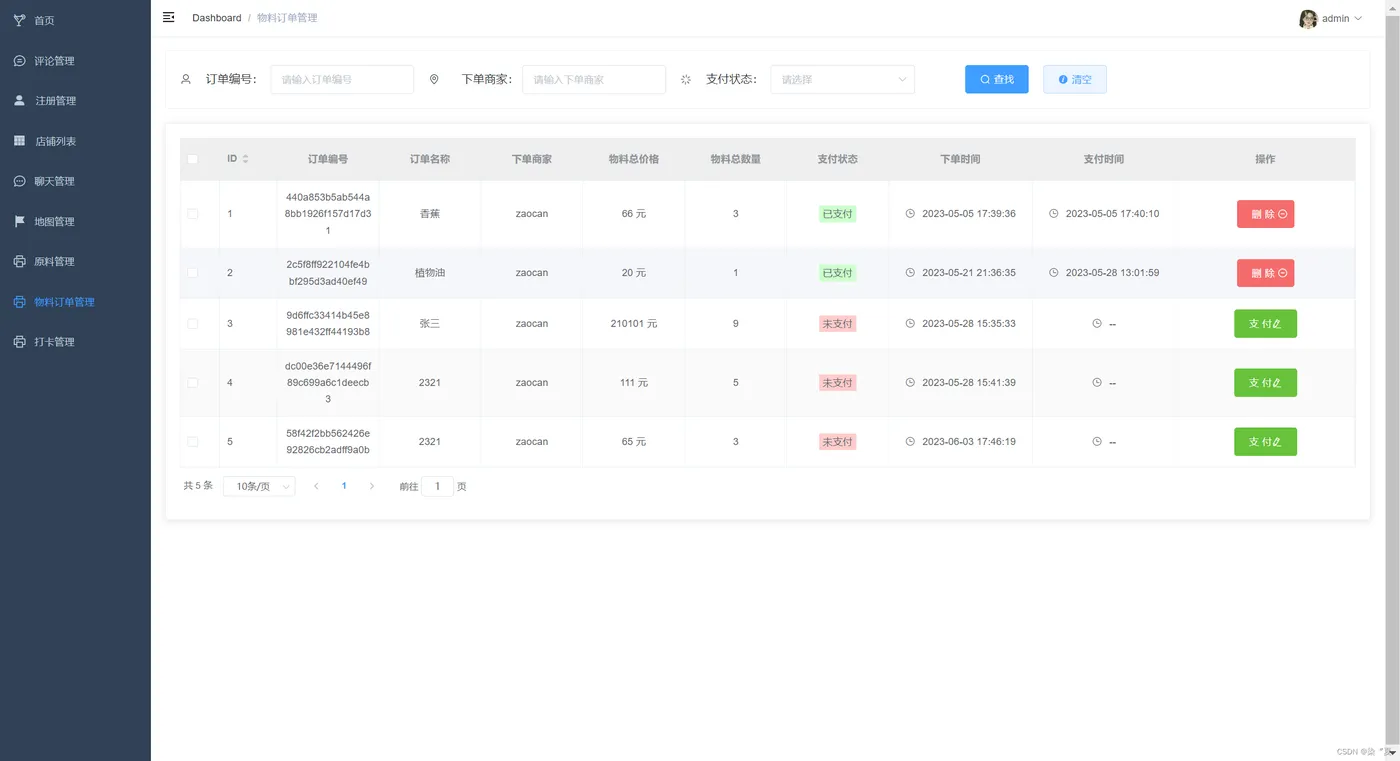Click the 首页 sidebar icon
Image resolution: width=1400 pixels, height=761 pixels.
coord(19,20)
